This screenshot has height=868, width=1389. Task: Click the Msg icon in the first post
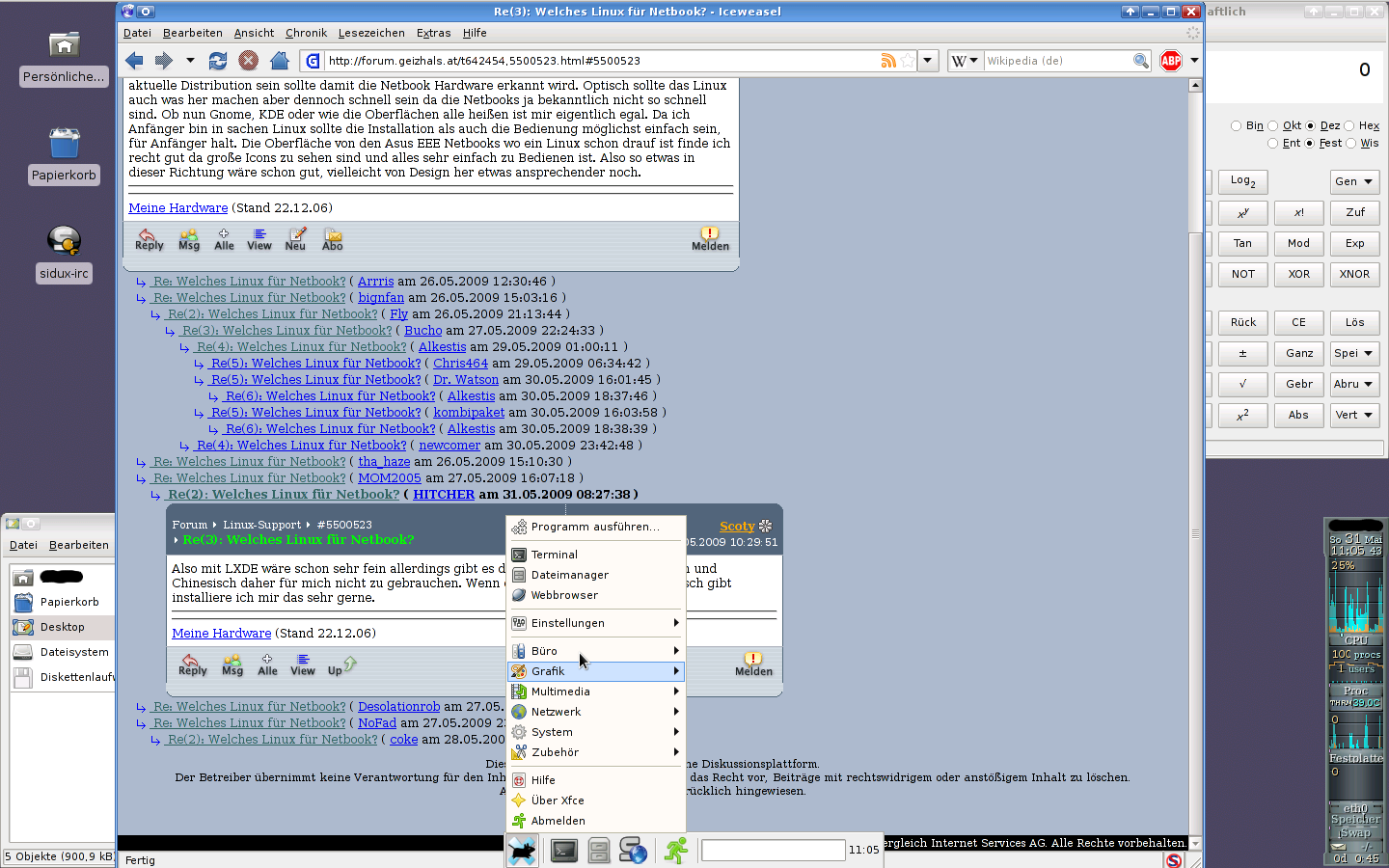[x=189, y=239]
